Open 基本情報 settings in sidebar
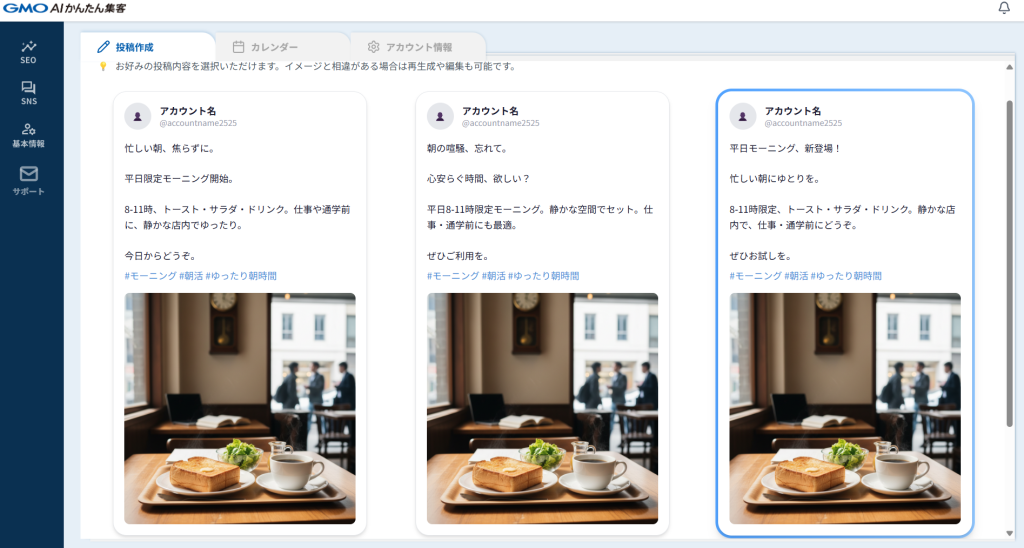 click(28, 135)
